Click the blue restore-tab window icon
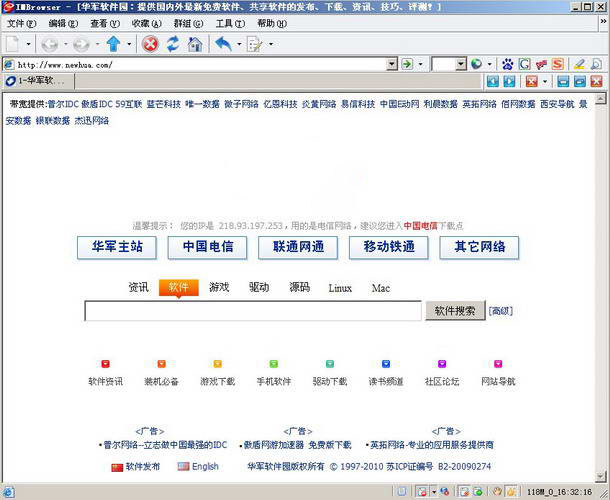Viewport: 610px width, 500px height. point(580,81)
